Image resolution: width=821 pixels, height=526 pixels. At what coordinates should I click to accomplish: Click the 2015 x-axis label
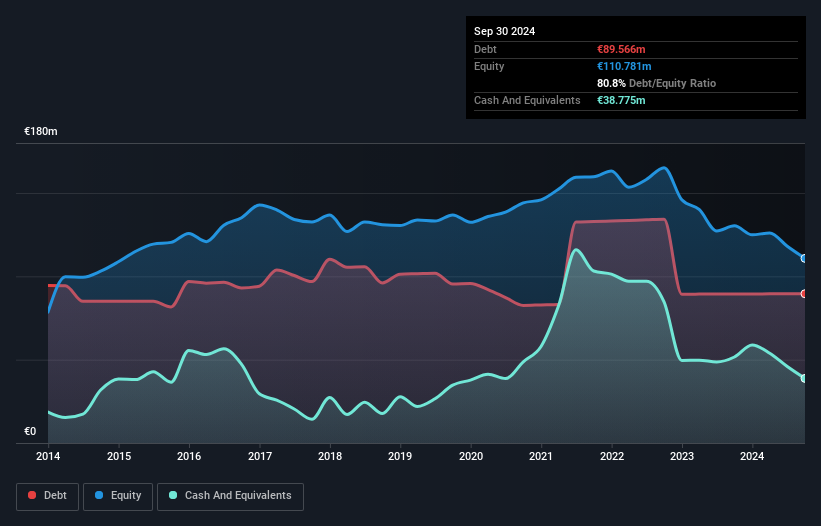[x=119, y=456]
